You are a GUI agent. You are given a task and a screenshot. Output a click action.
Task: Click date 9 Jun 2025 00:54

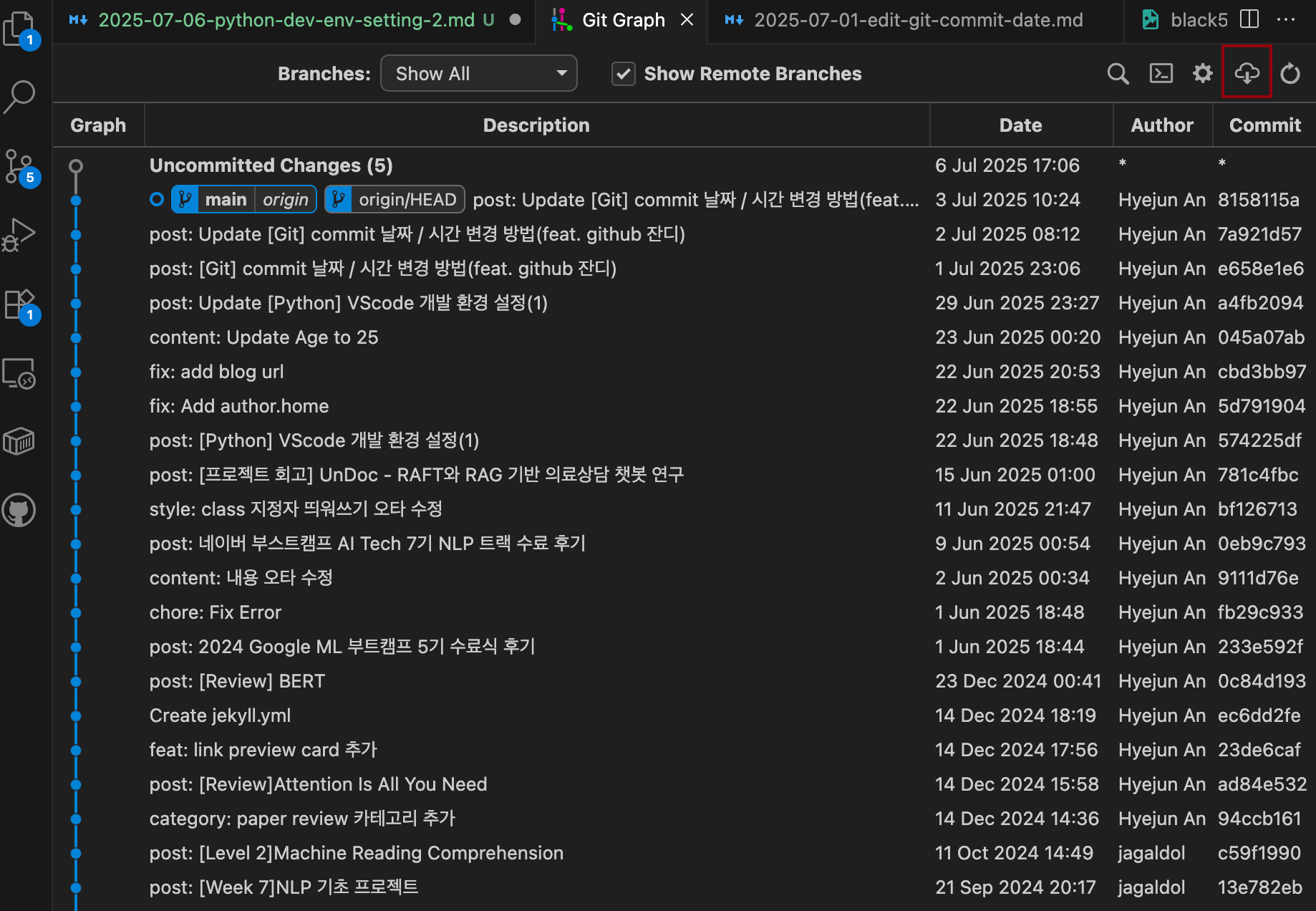[1012, 544]
